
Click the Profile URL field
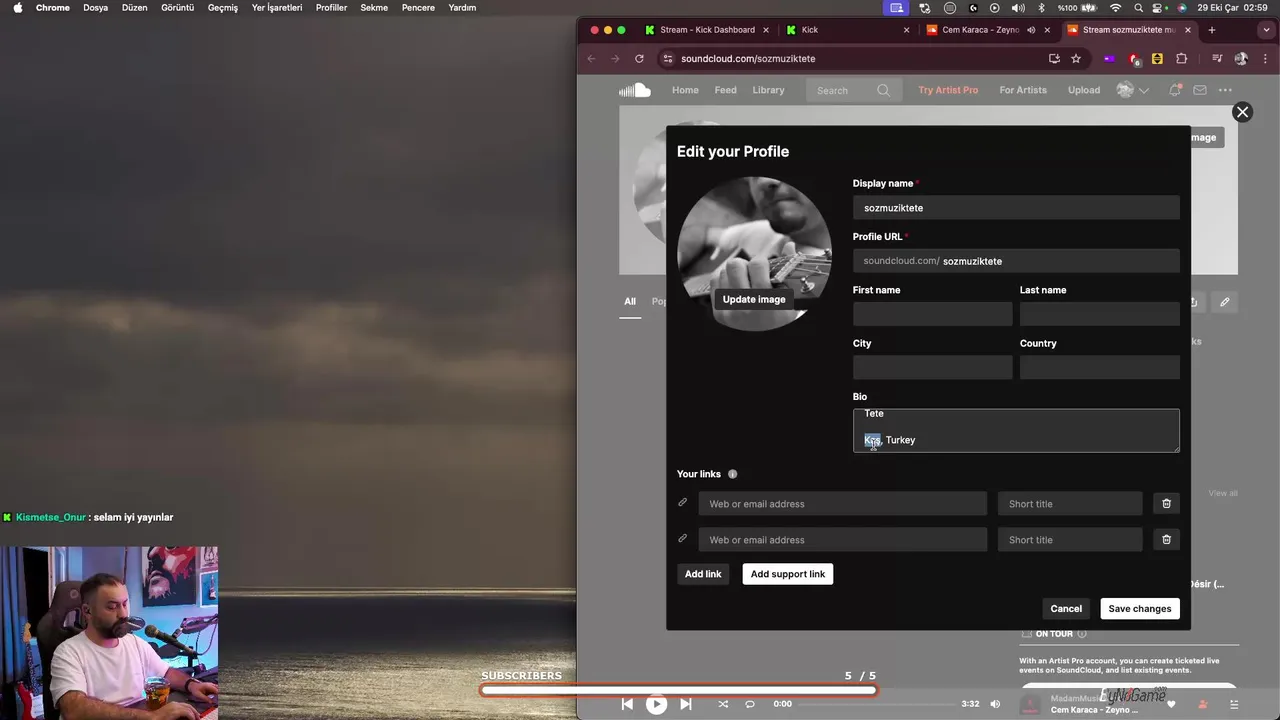click(x=1016, y=261)
